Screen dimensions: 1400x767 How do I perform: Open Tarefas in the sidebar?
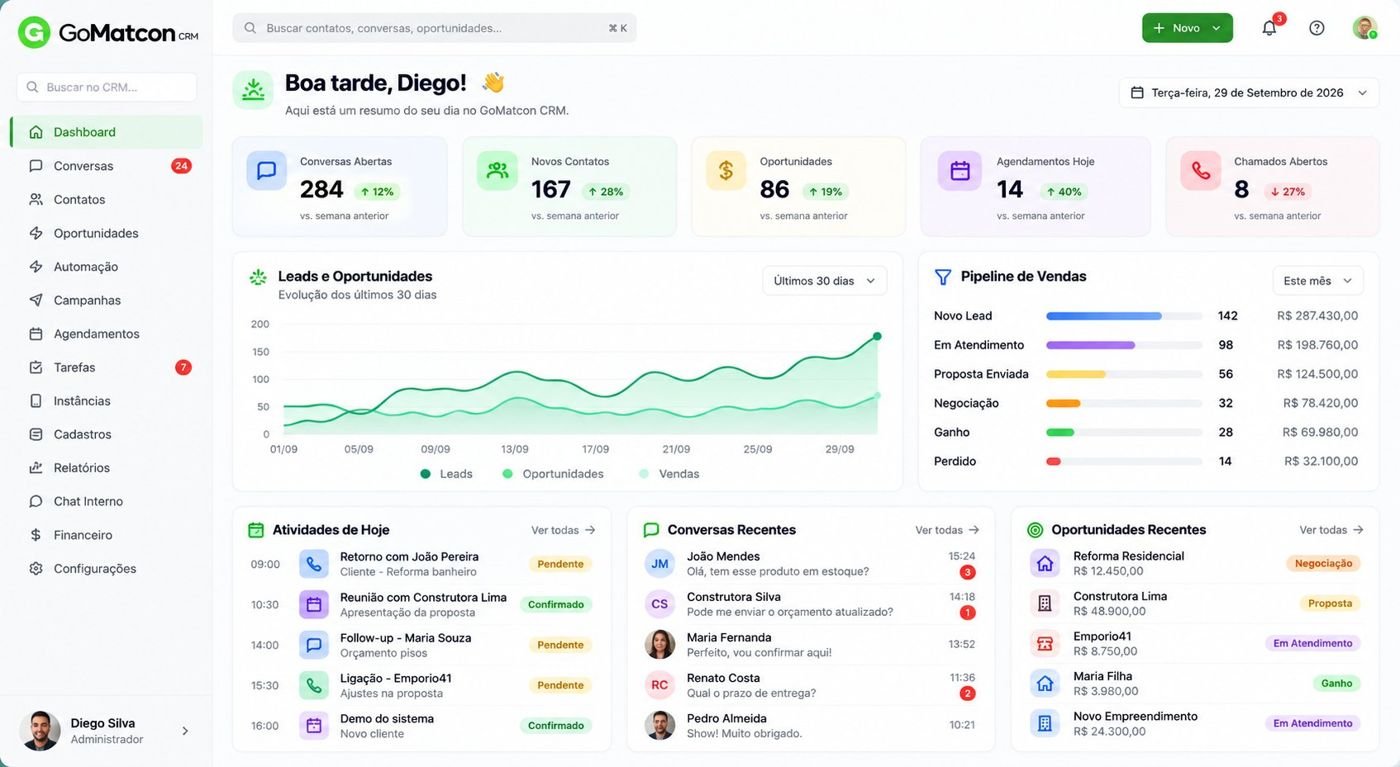click(x=106, y=367)
